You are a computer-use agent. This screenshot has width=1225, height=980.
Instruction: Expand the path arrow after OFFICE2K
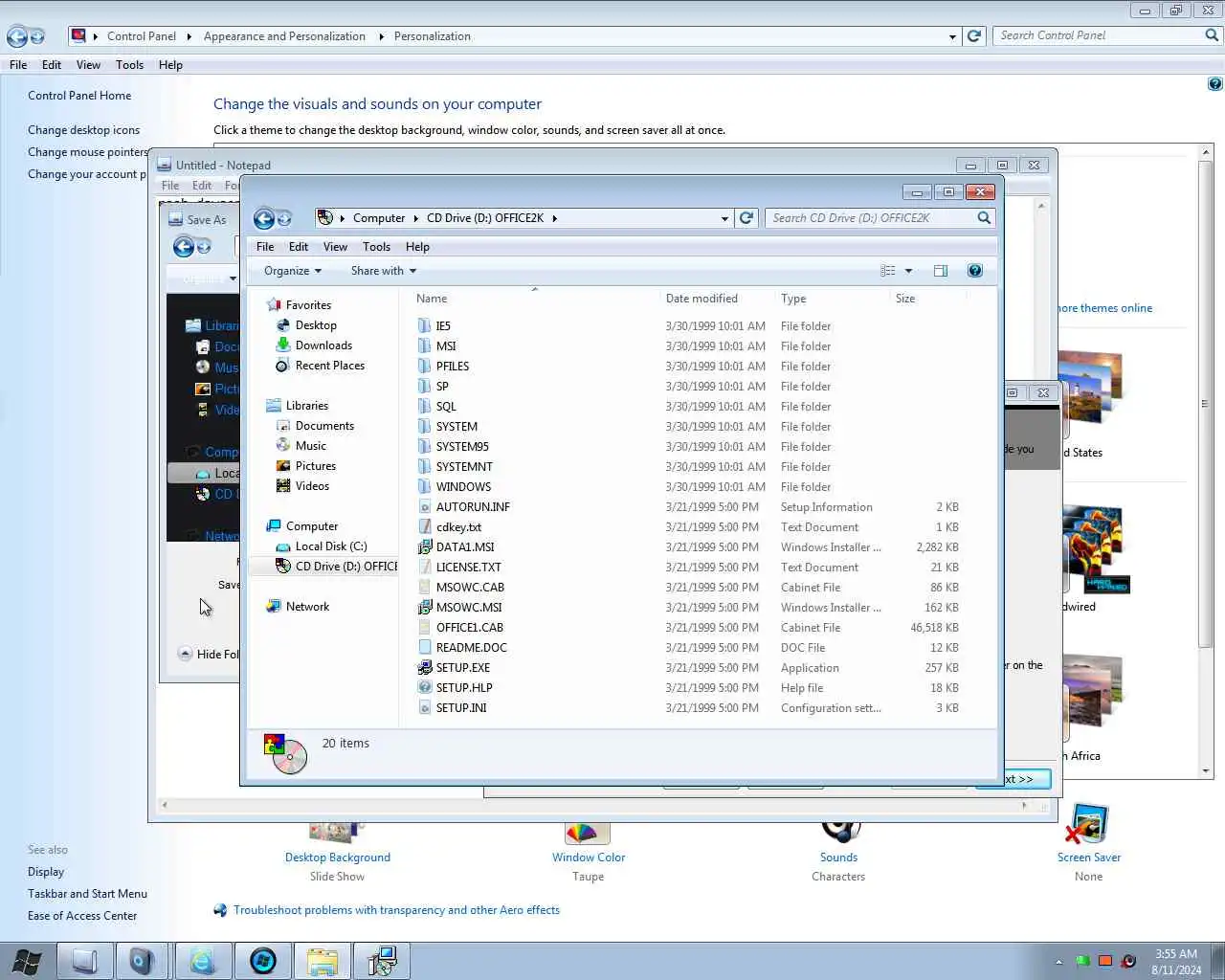point(554,218)
